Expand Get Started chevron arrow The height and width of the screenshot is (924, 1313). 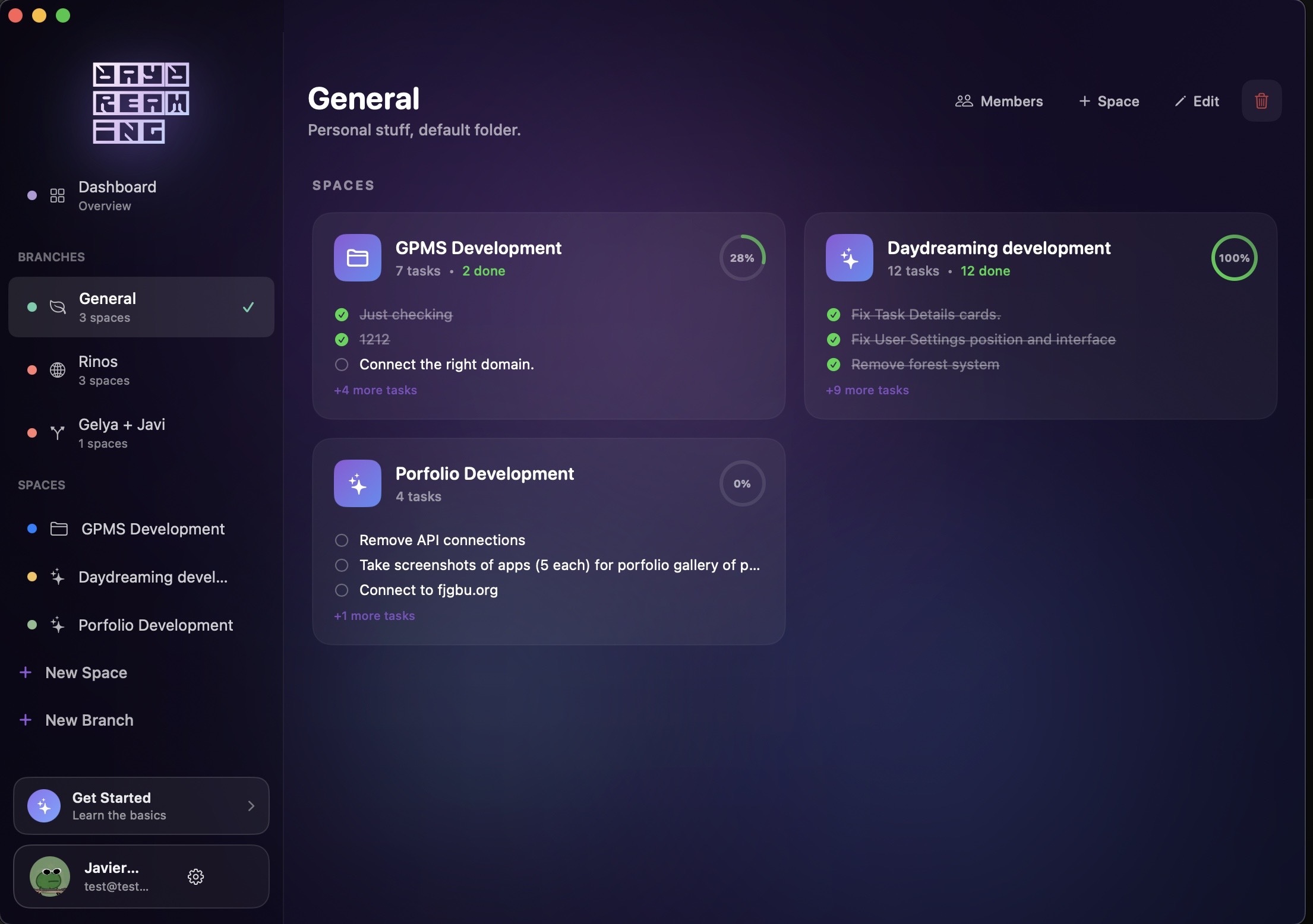click(x=251, y=806)
